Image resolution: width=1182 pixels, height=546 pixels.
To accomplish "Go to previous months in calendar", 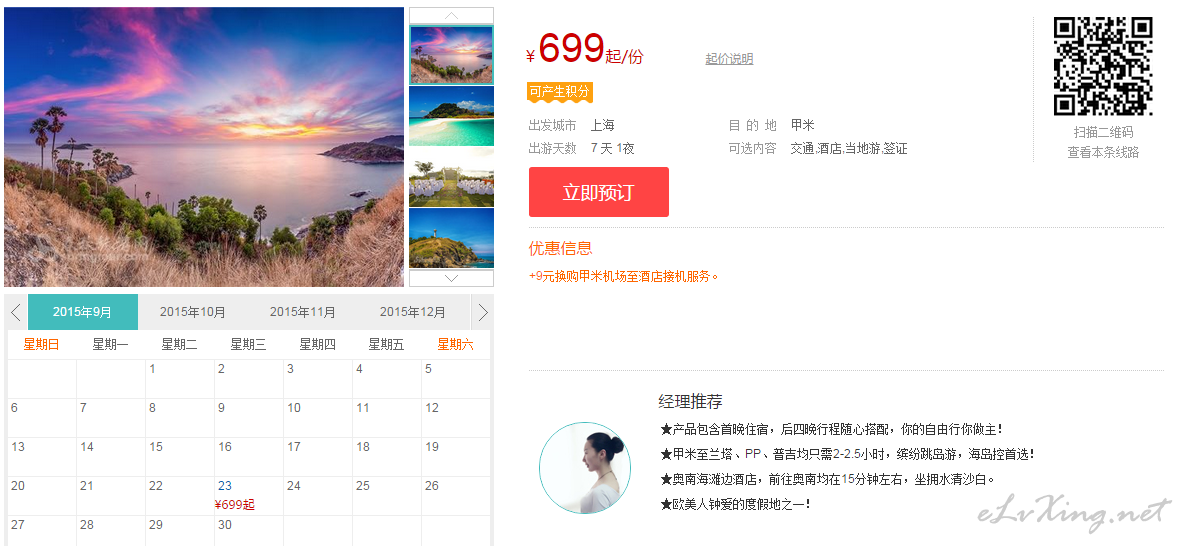I will [16, 312].
